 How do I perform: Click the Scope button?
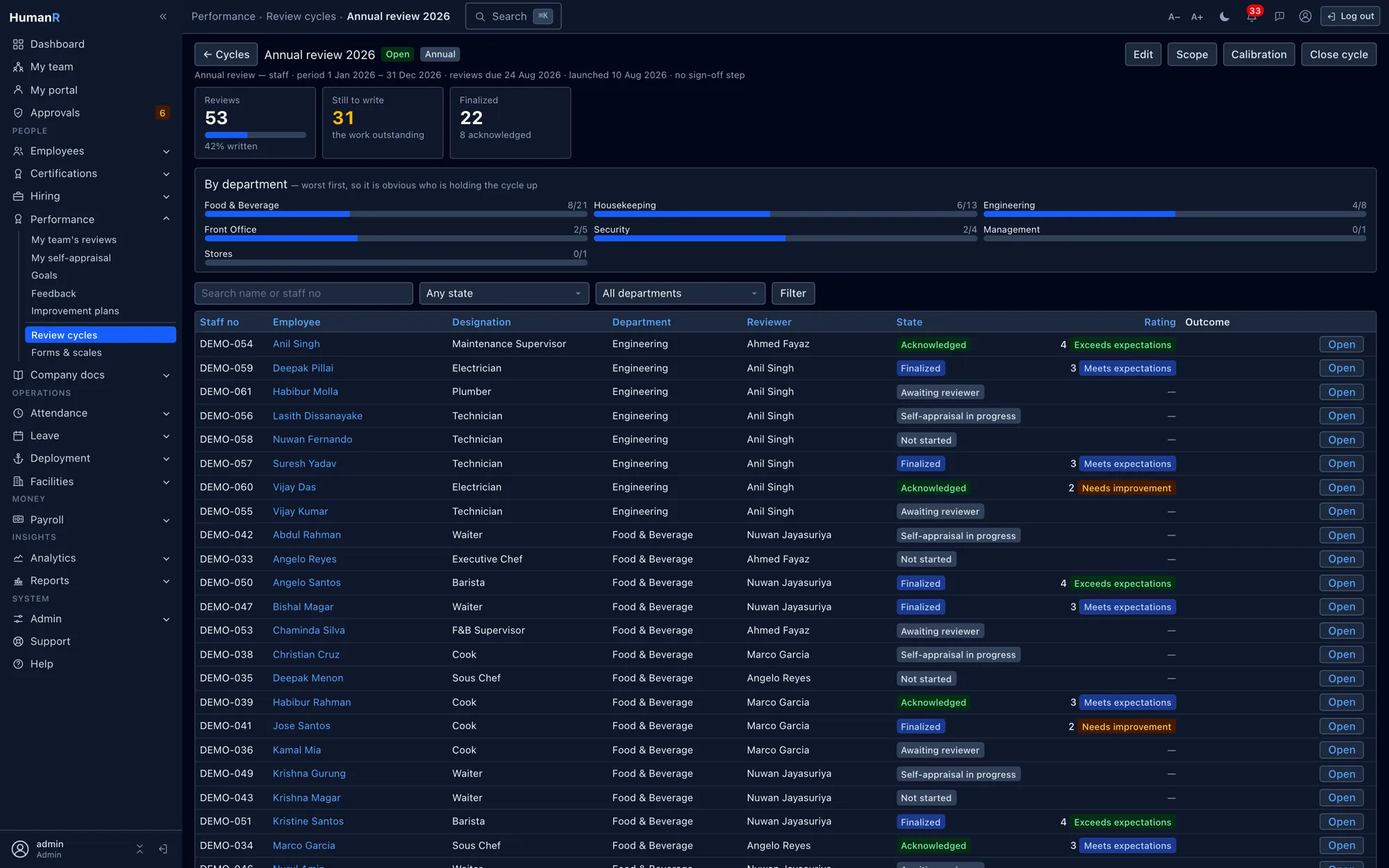pos(1192,54)
